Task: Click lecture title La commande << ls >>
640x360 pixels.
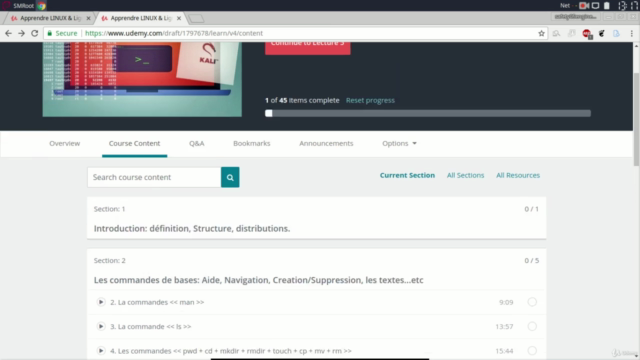Action: [151, 327]
